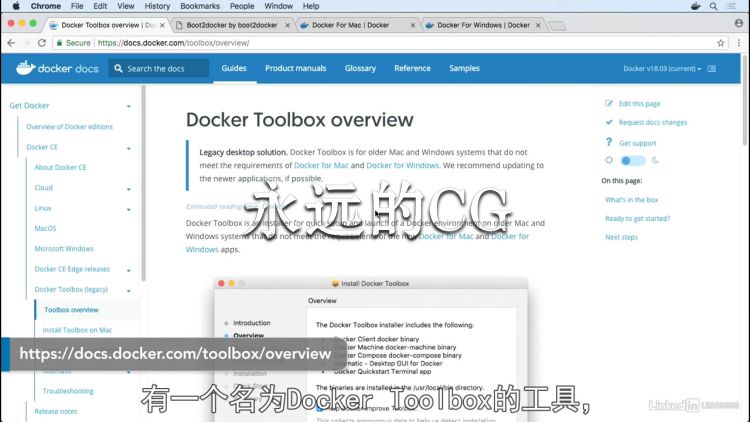Reload the page with refresh icon
Viewport: 750px width, 422px height.
42,43
